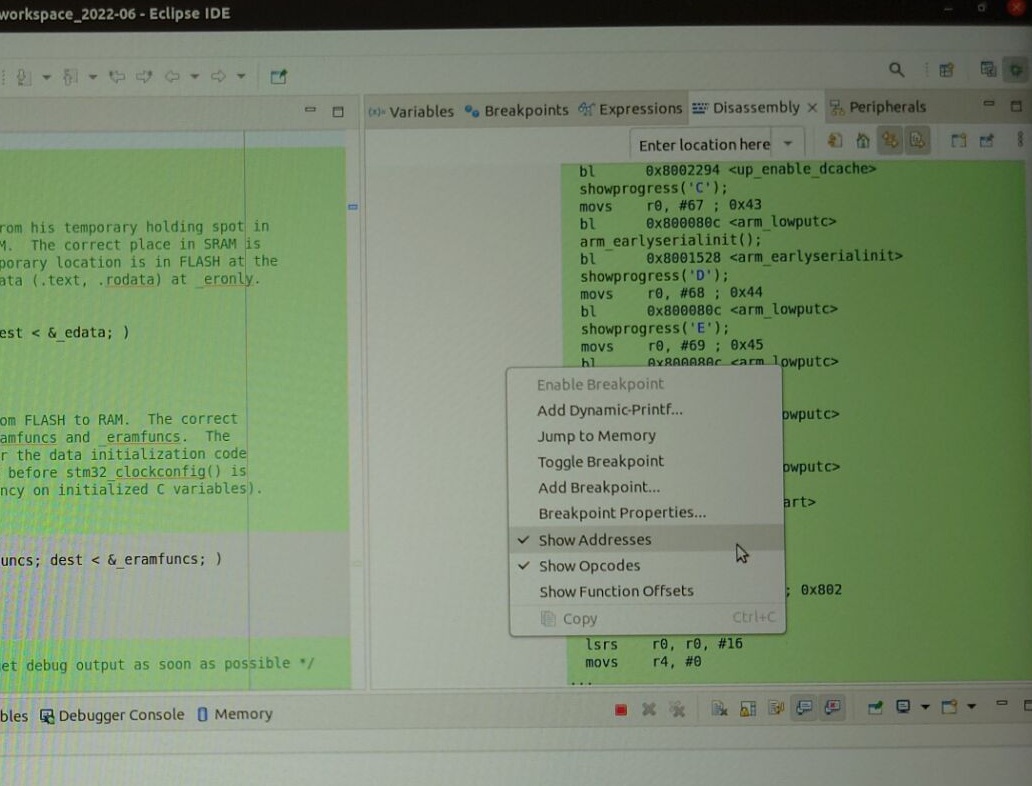Open Disassembly view three-dot menu
This screenshot has width=1032, height=786.
coord(1020,141)
